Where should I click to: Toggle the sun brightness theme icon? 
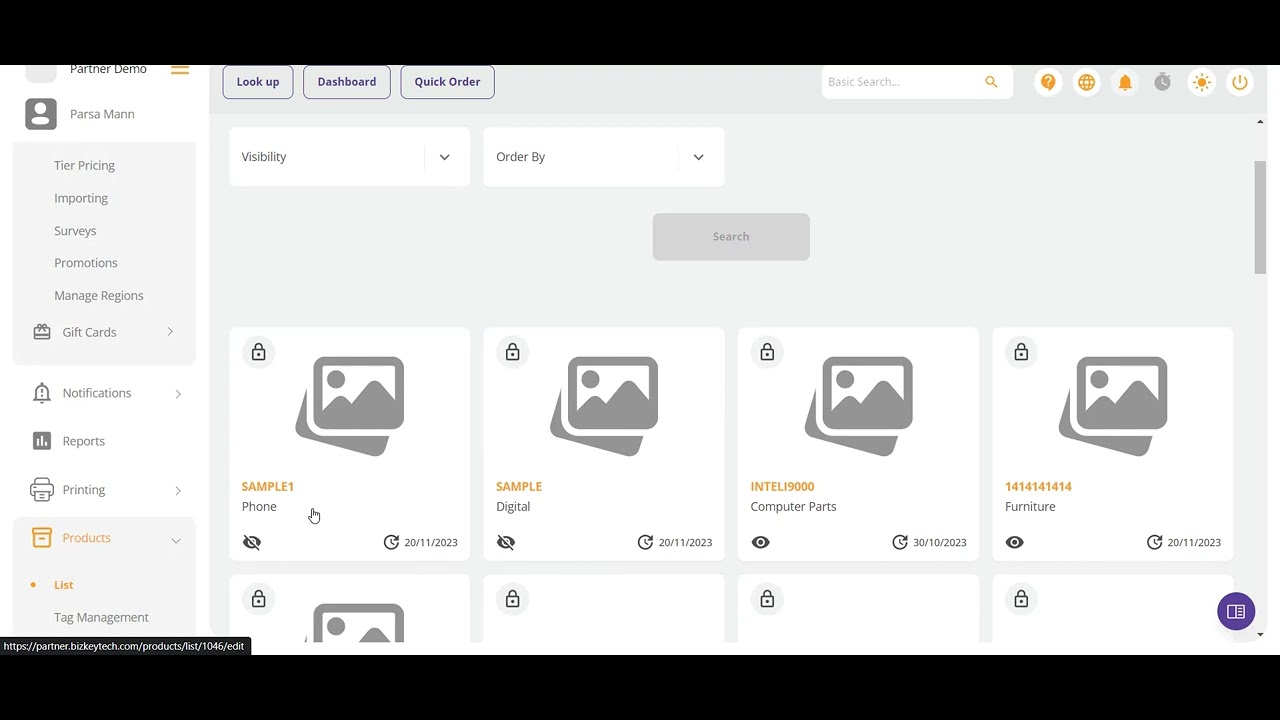click(1202, 82)
